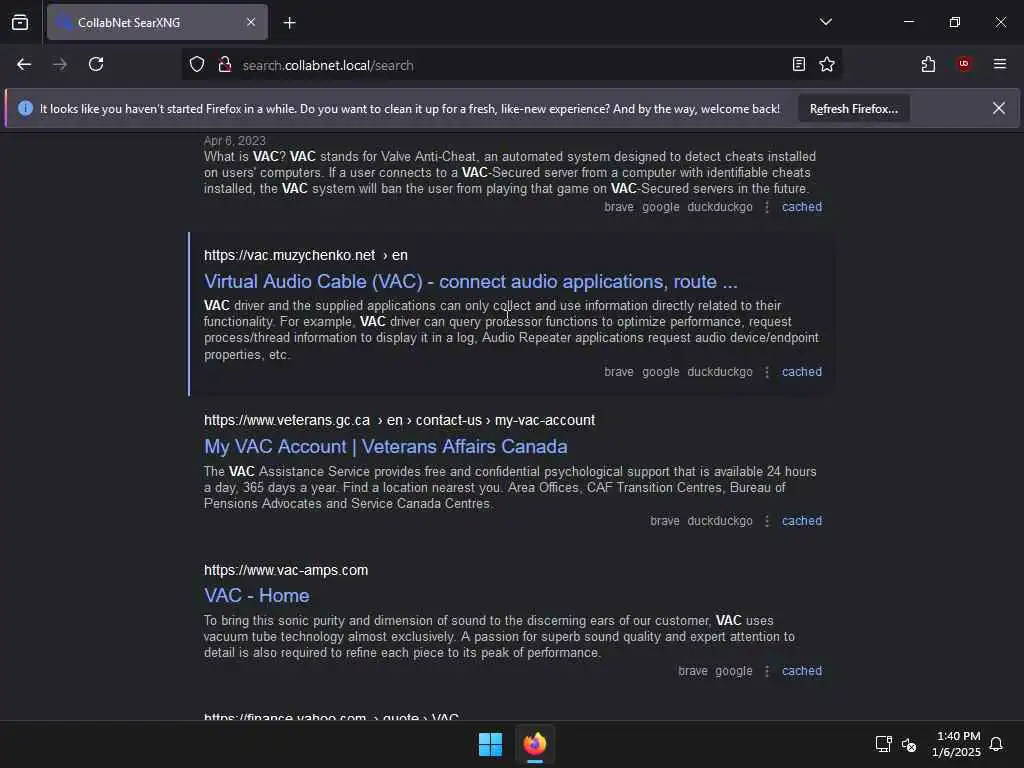Open Windows Start menu
The image size is (1024, 768).
click(490, 744)
